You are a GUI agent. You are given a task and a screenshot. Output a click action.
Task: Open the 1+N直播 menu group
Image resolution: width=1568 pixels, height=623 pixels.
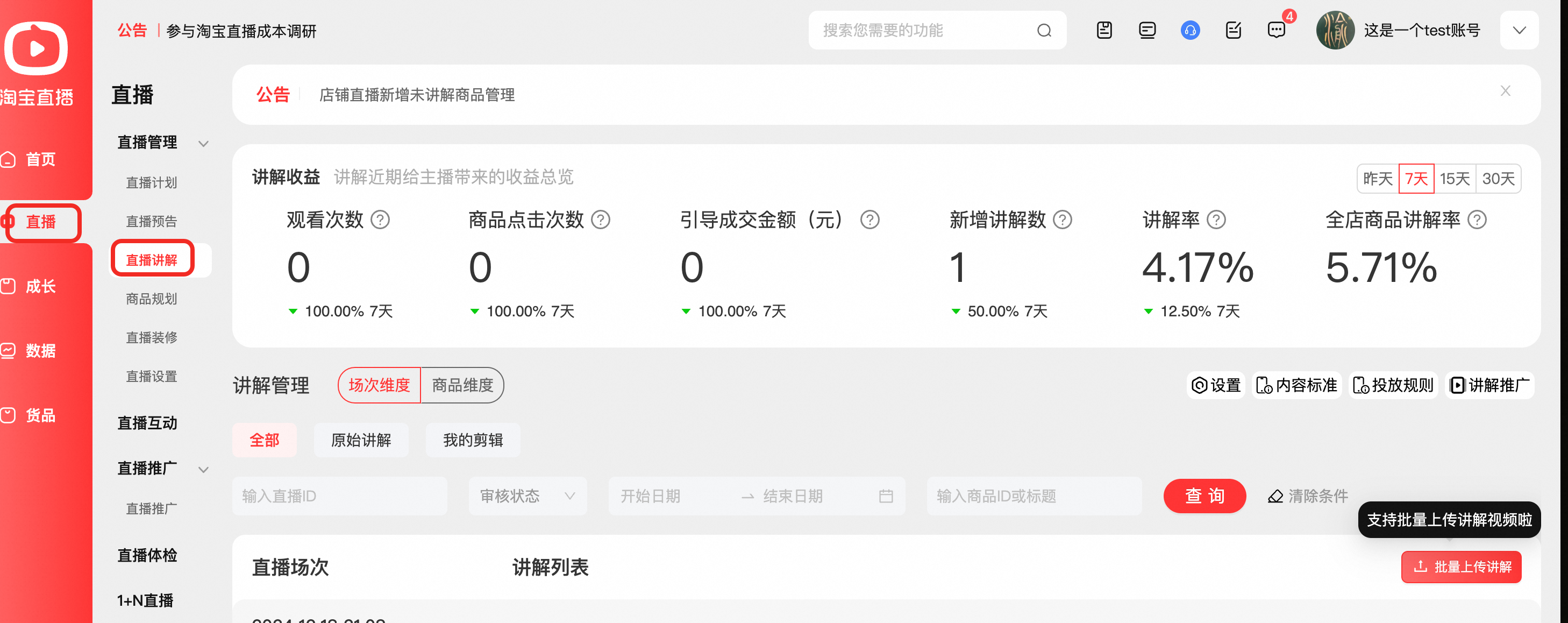[146, 600]
